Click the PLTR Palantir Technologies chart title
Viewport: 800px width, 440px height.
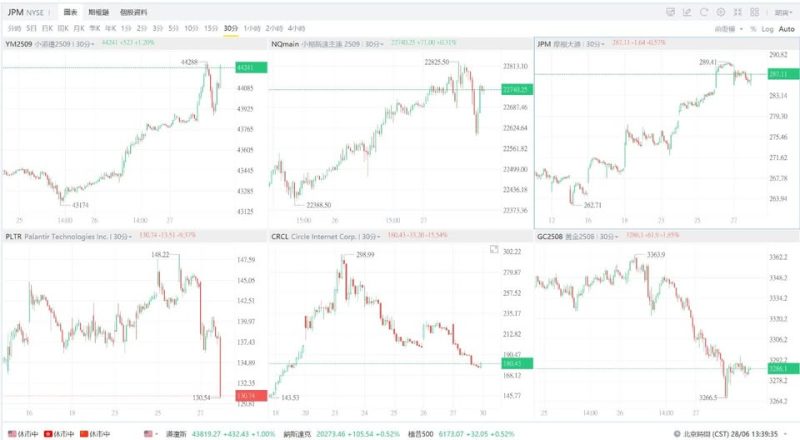(60, 236)
